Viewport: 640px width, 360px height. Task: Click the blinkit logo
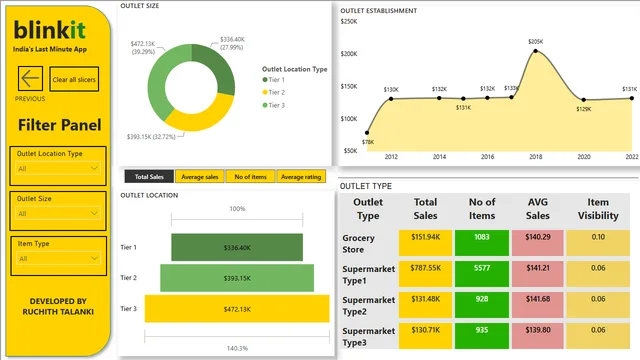click(x=49, y=30)
